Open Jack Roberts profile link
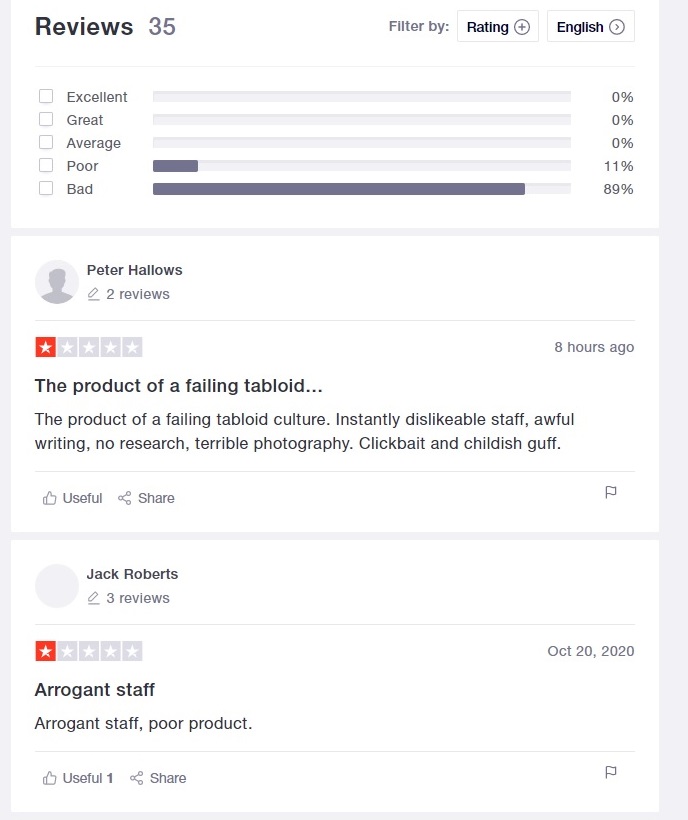Screen dimensions: 688x820 [132, 574]
